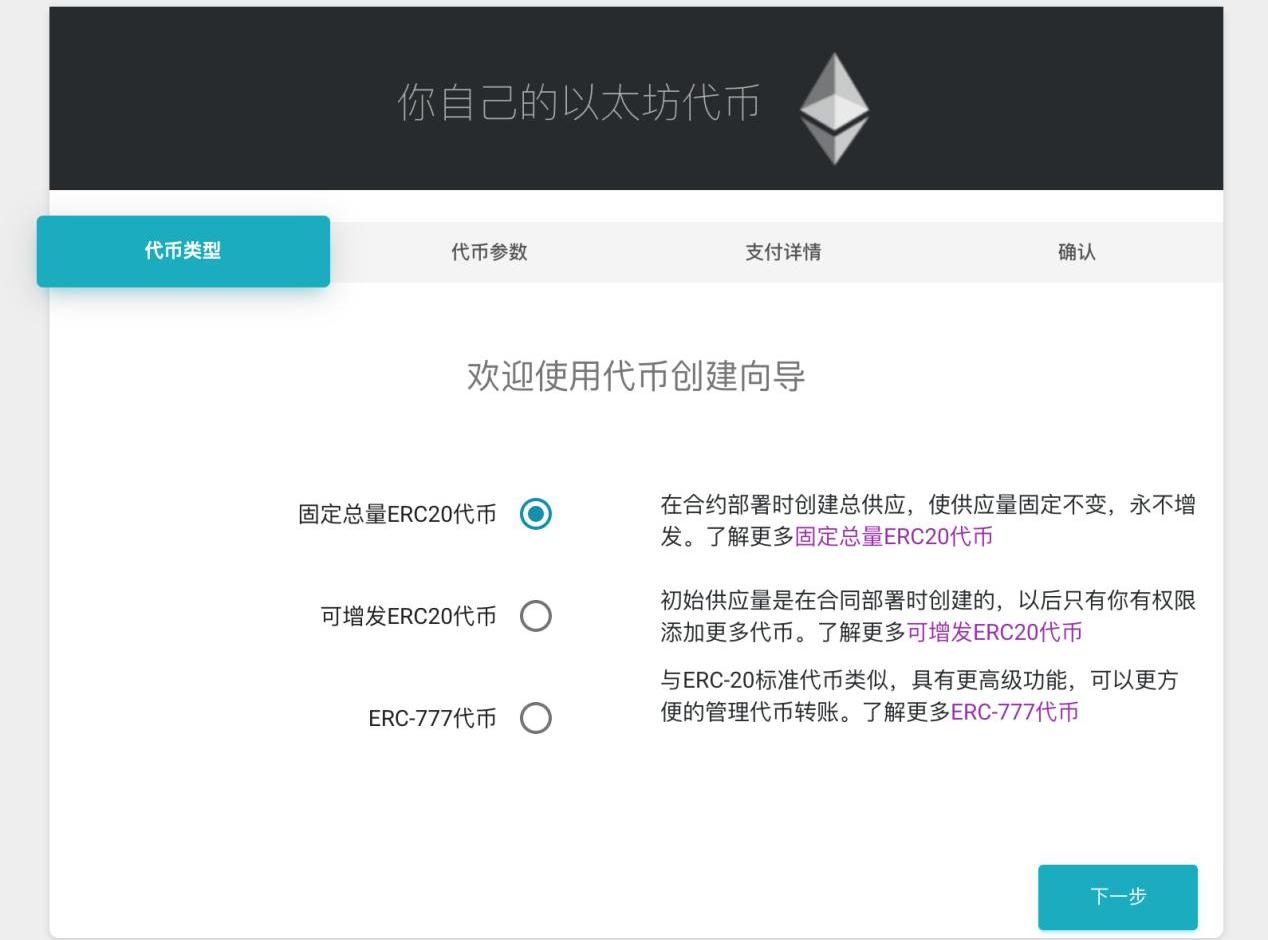Click the description starting with 在合约部署时创建总供应
This screenshot has height=940, width=1268.
[926, 505]
